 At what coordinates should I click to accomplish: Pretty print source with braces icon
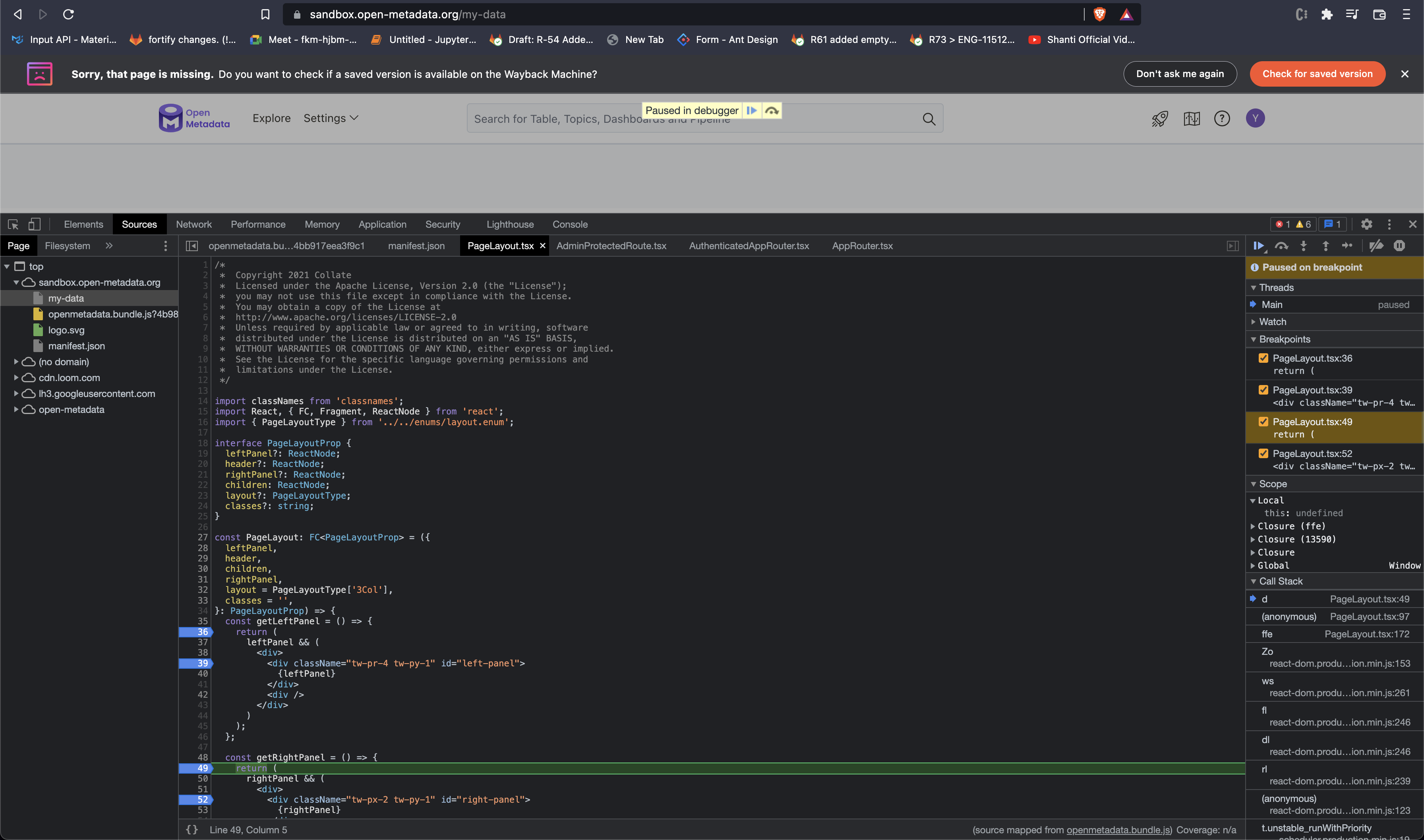point(192,829)
